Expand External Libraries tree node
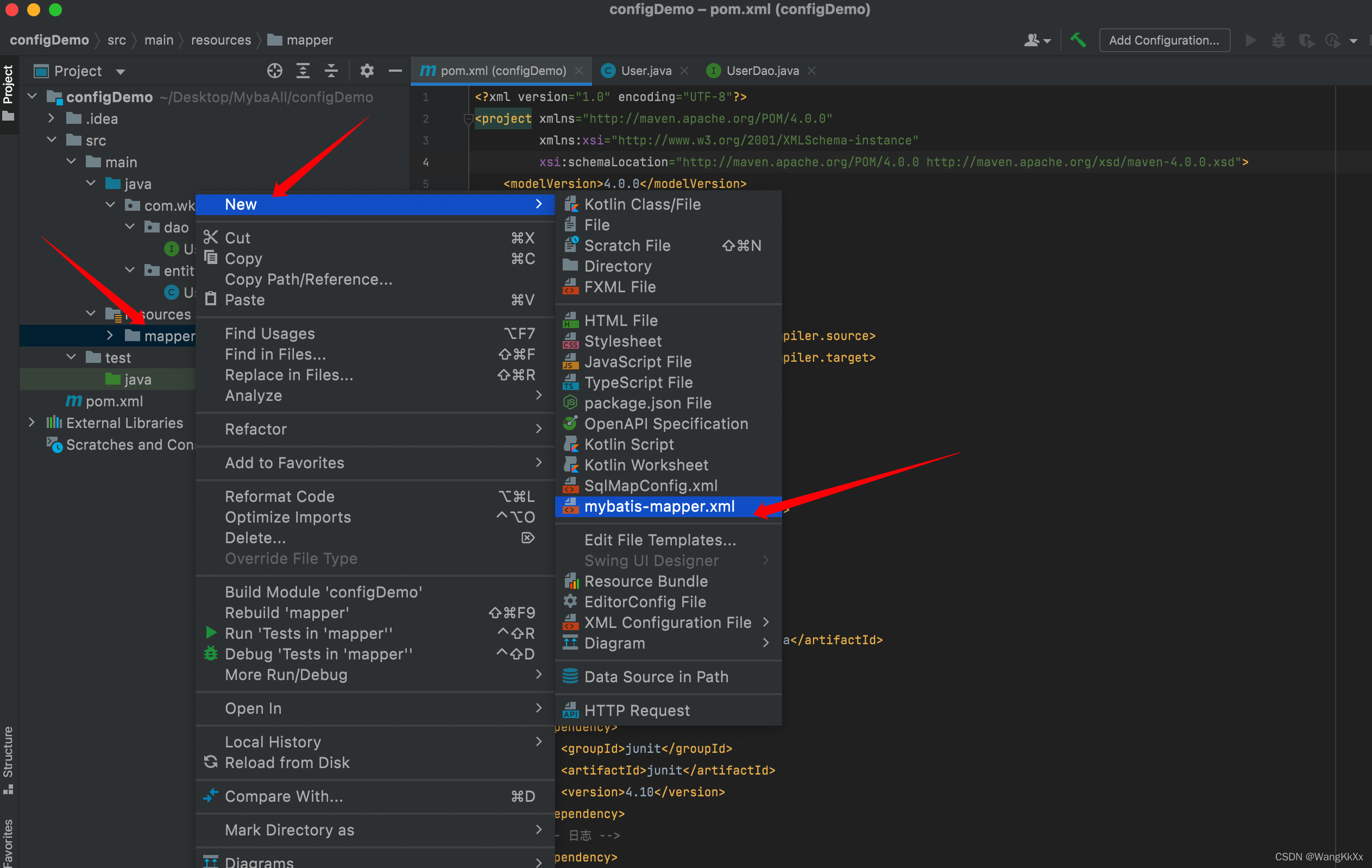This screenshot has height=868, width=1372. click(x=32, y=422)
